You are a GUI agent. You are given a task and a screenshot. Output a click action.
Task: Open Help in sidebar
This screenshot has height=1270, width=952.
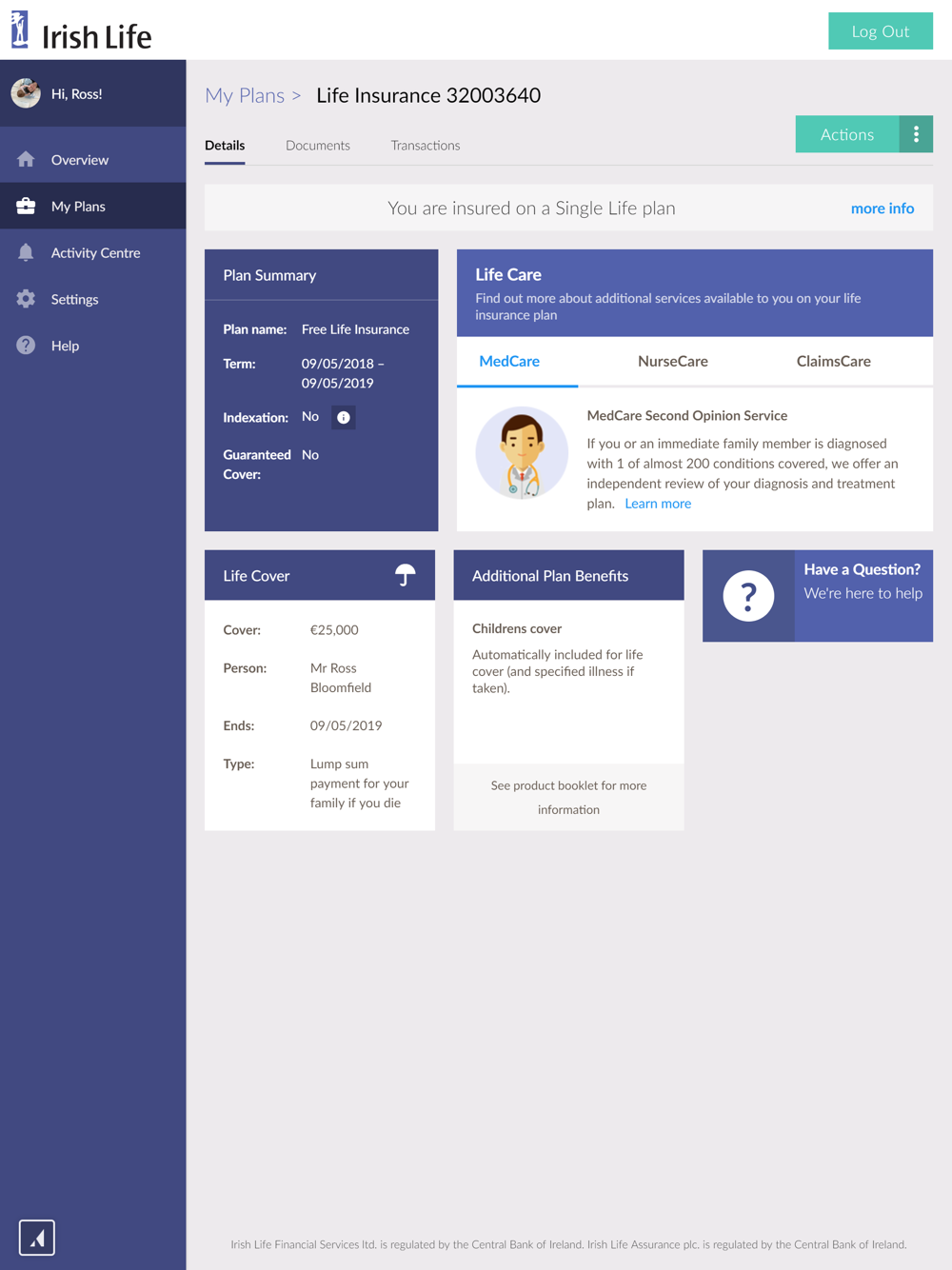click(x=92, y=346)
